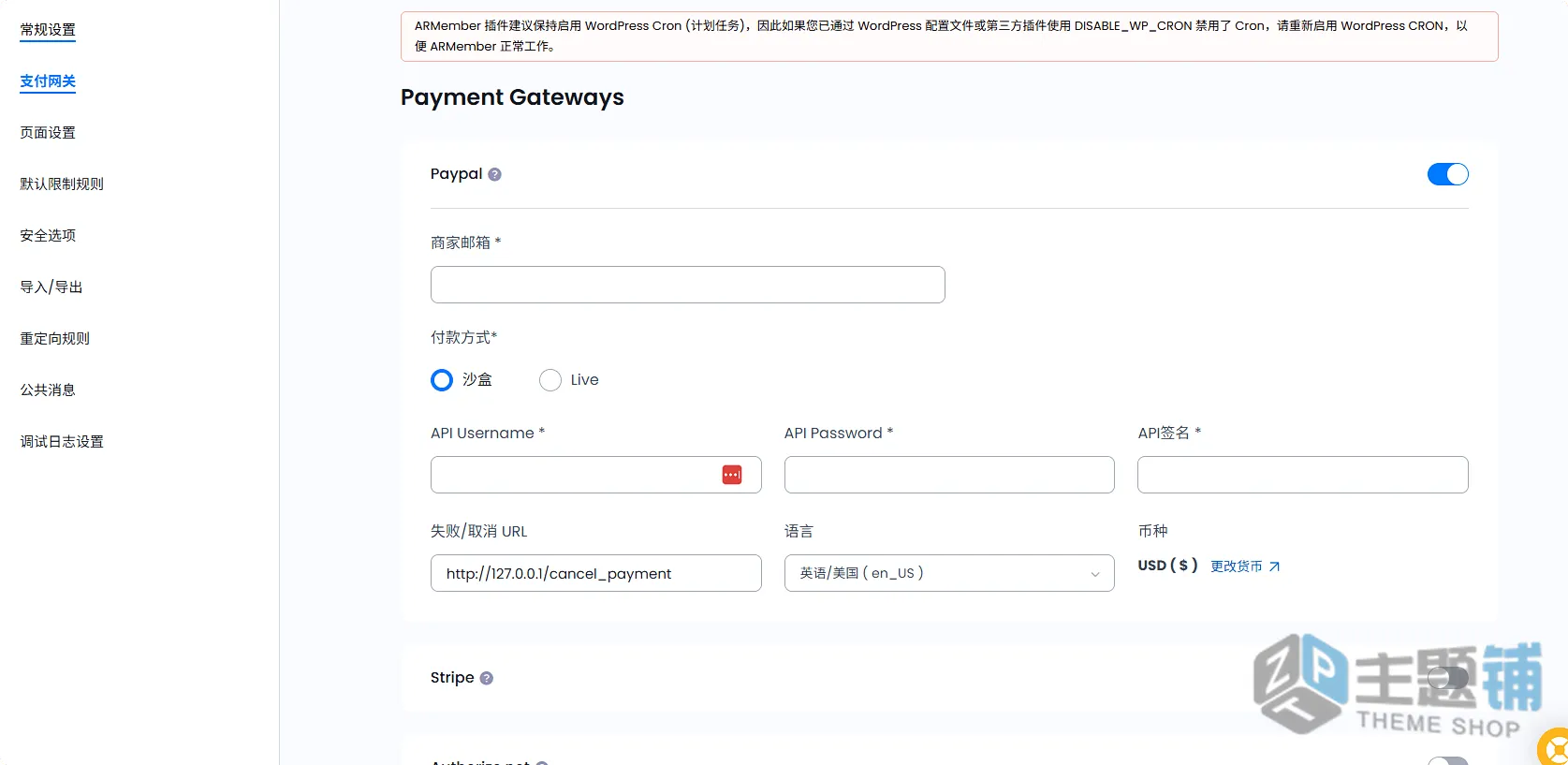
Task: Open the 导入/导出 section
Action: tap(51, 287)
